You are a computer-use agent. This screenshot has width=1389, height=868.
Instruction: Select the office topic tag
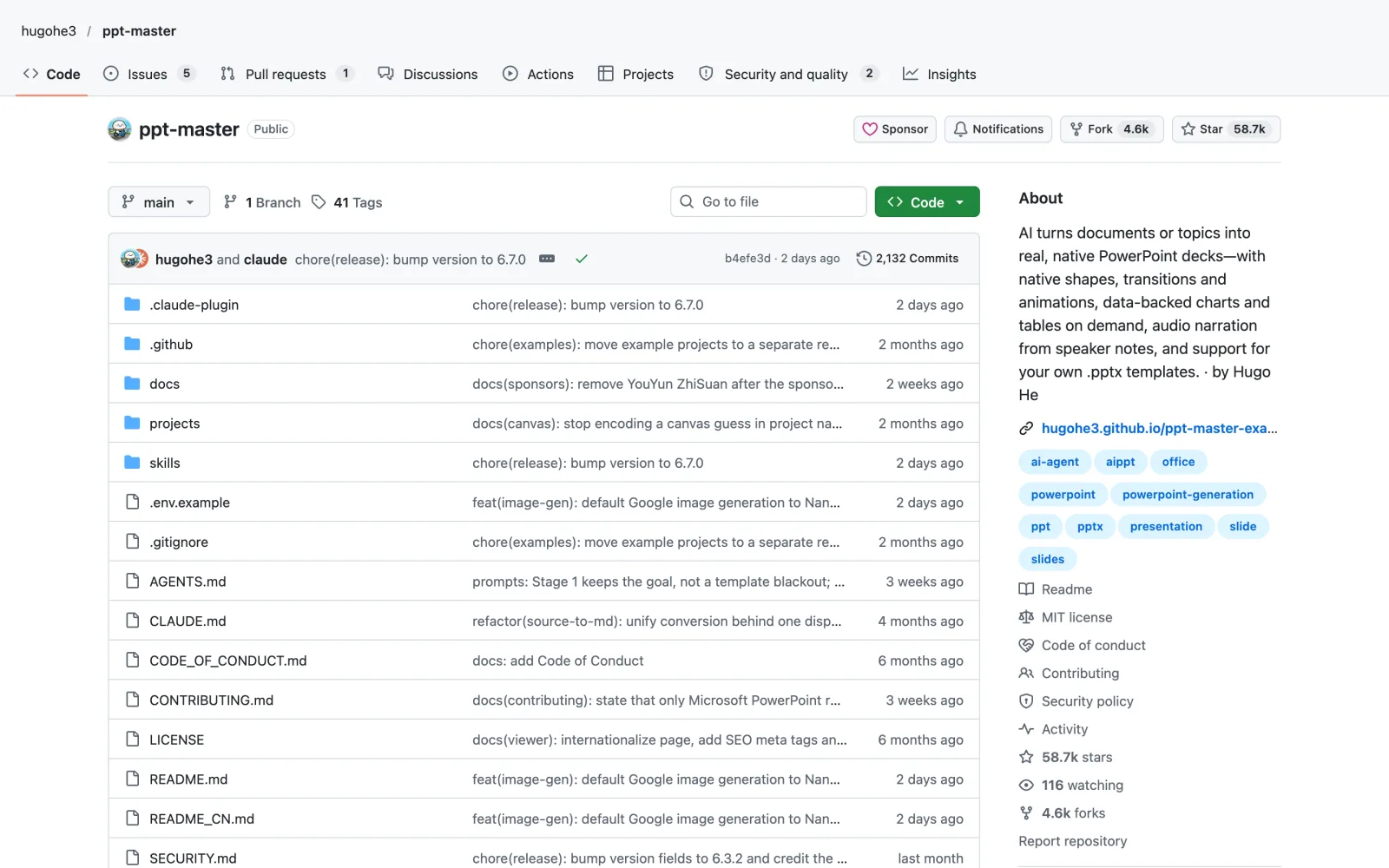pyautogui.click(x=1178, y=462)
